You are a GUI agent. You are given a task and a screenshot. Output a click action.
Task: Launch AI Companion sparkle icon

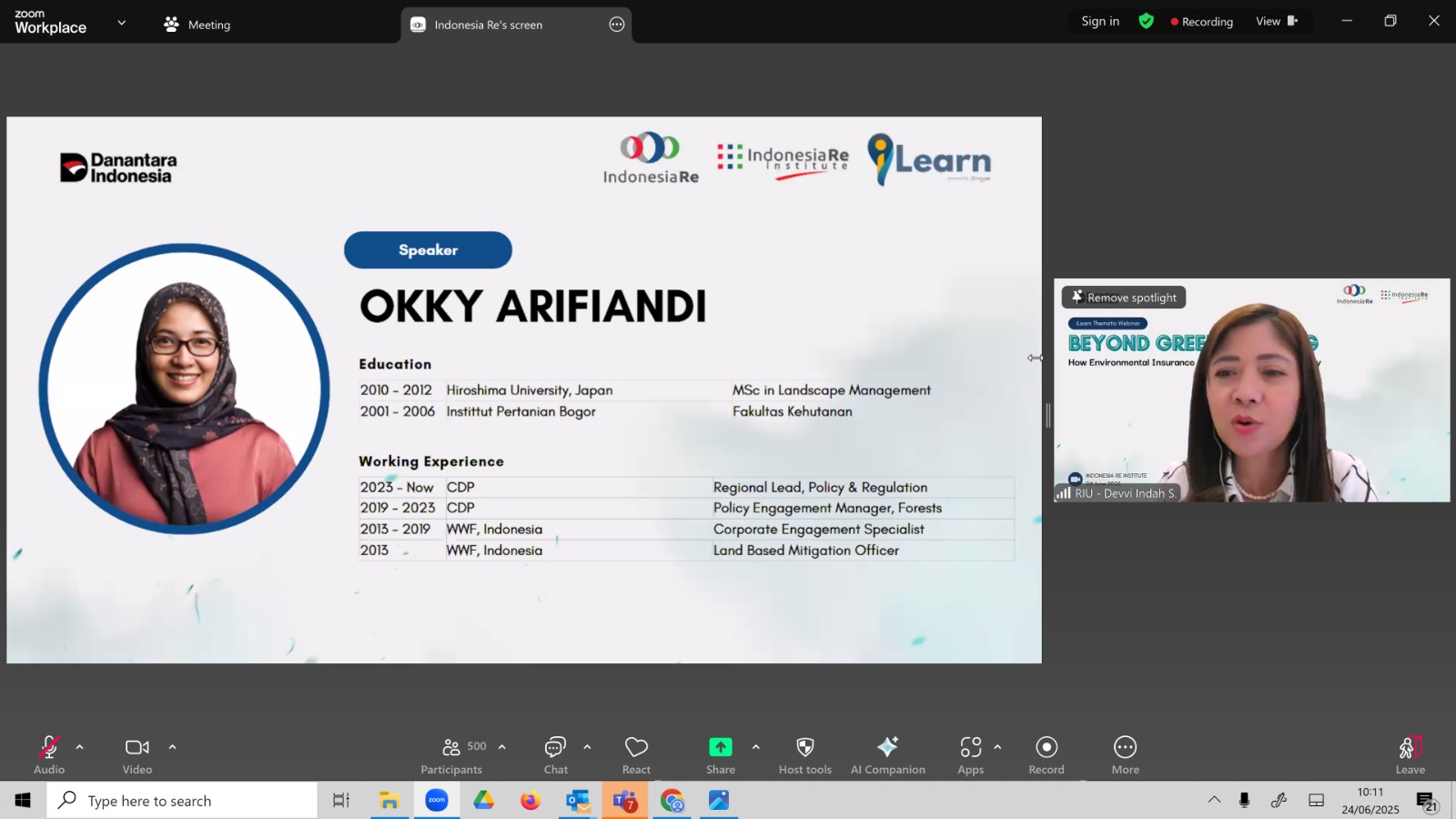[887, 747]
